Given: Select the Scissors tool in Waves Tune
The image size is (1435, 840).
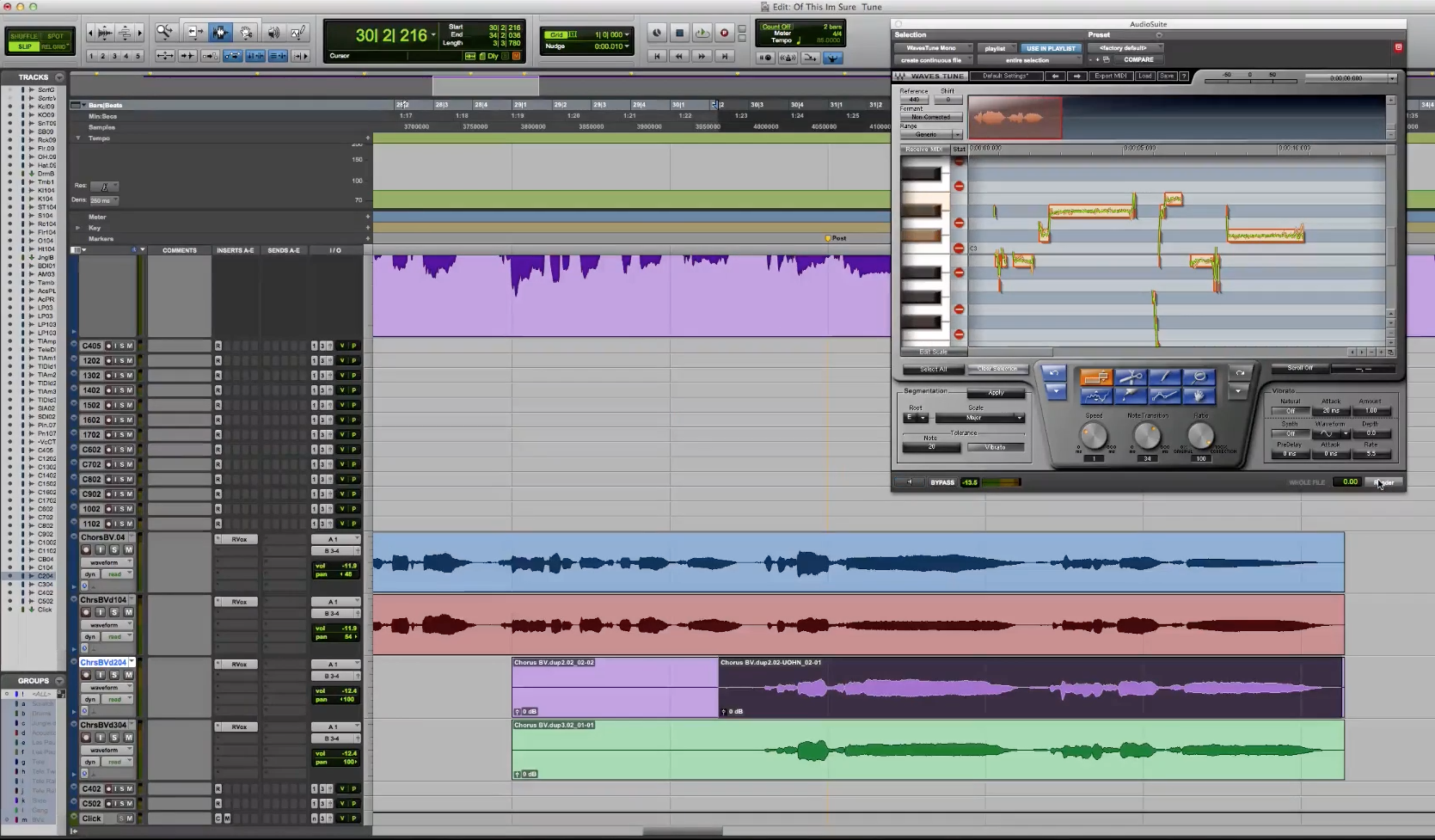Looking at the screenshot, I should click(x=1131, y=377).
